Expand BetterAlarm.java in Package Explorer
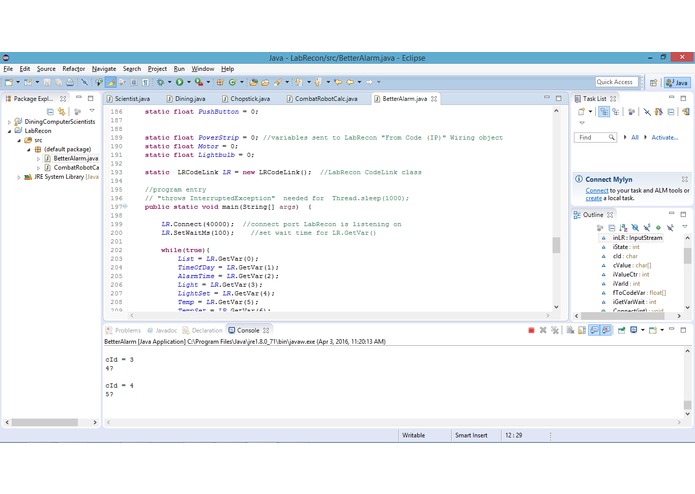This screenshot has height=494, width=695. click(39, 159)
